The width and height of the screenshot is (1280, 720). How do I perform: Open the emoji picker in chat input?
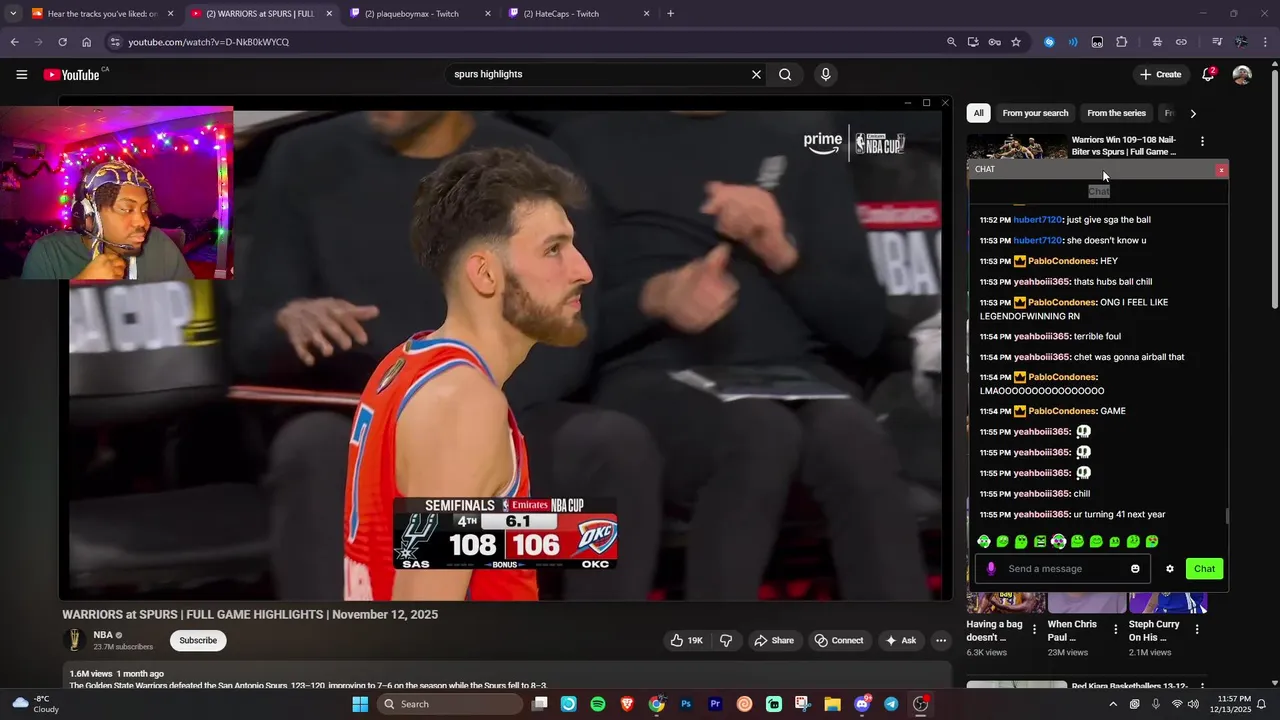tap(1135, 569)
